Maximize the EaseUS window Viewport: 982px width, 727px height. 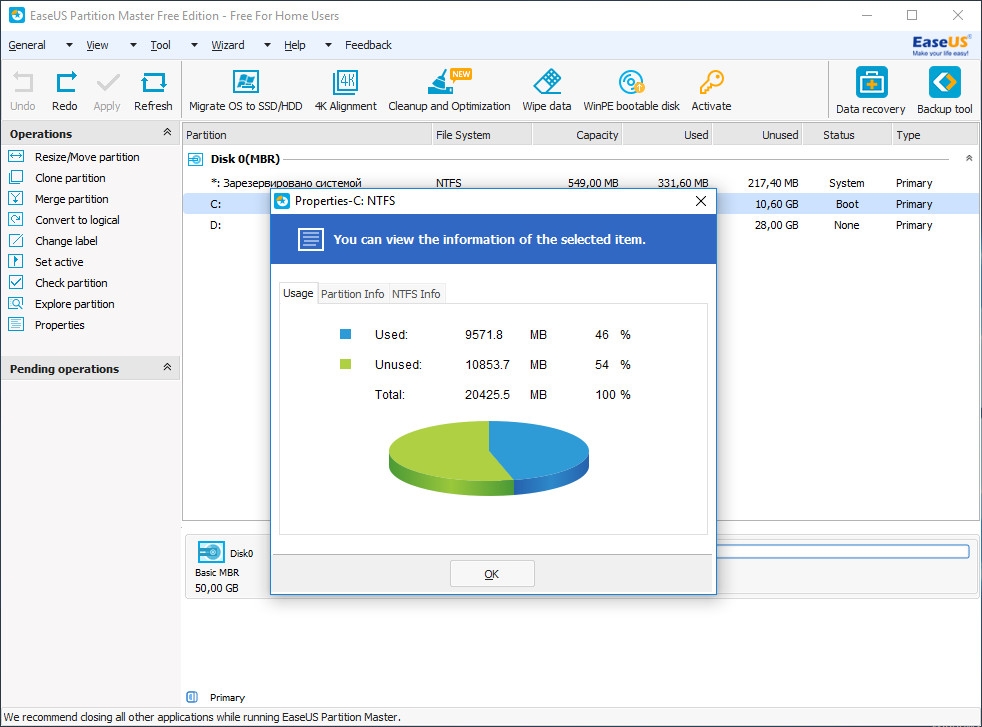(912, 15)
